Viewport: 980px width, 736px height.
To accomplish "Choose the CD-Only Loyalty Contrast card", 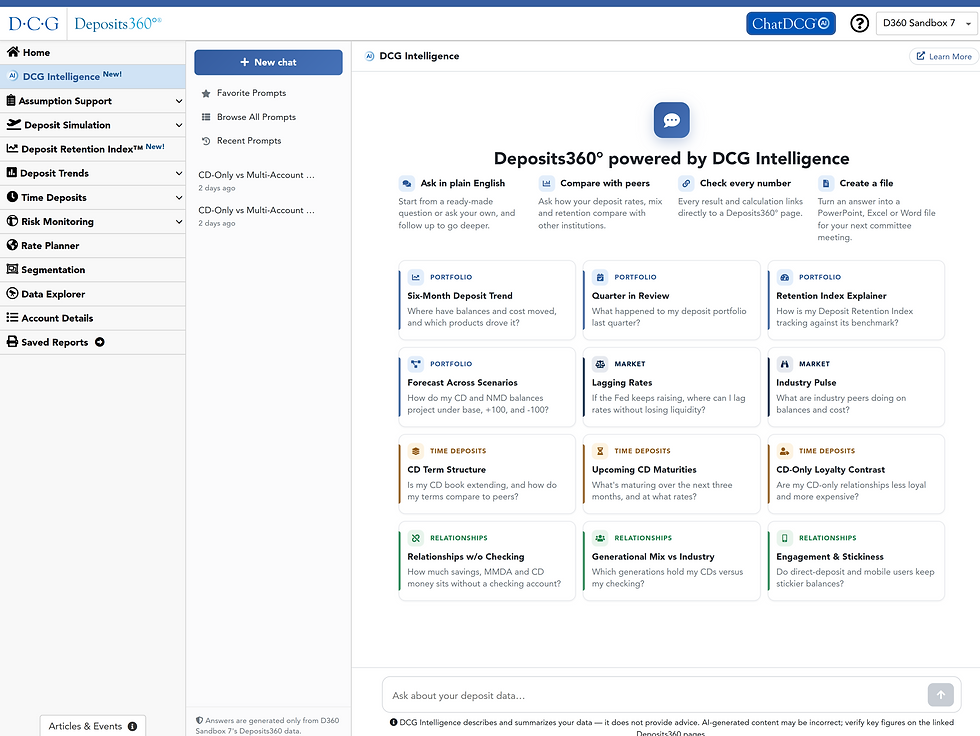I will pyautogui.click(x=856, y=474).
